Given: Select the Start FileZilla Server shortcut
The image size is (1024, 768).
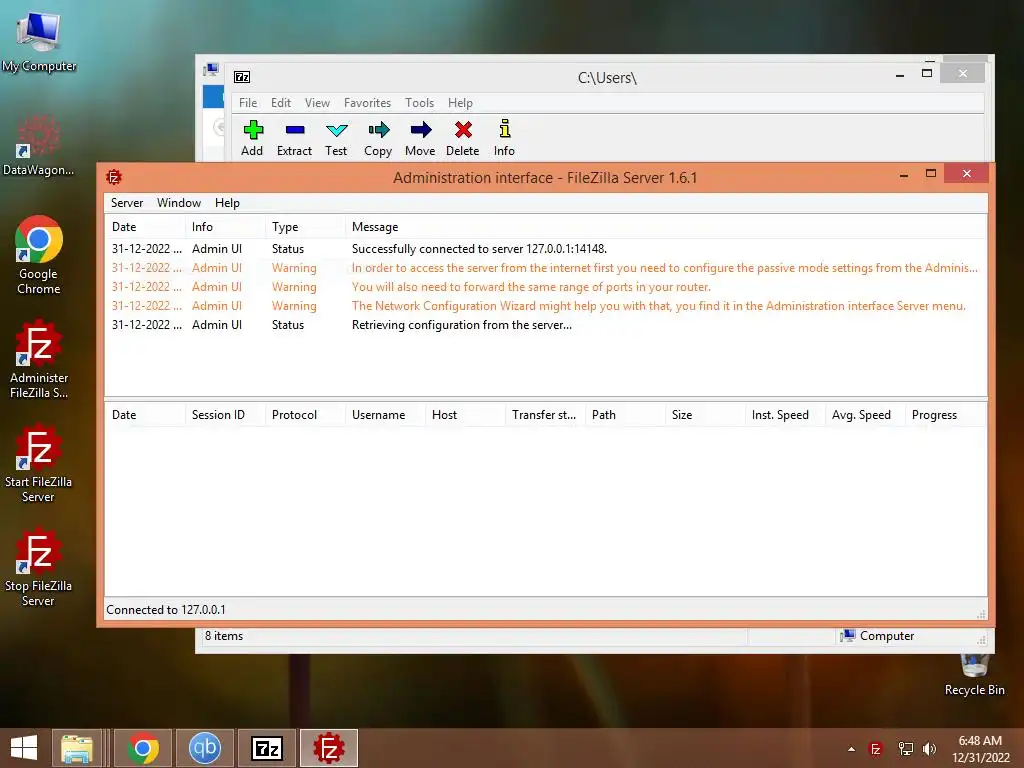Looking at the screenshot, I should (39, 463).
